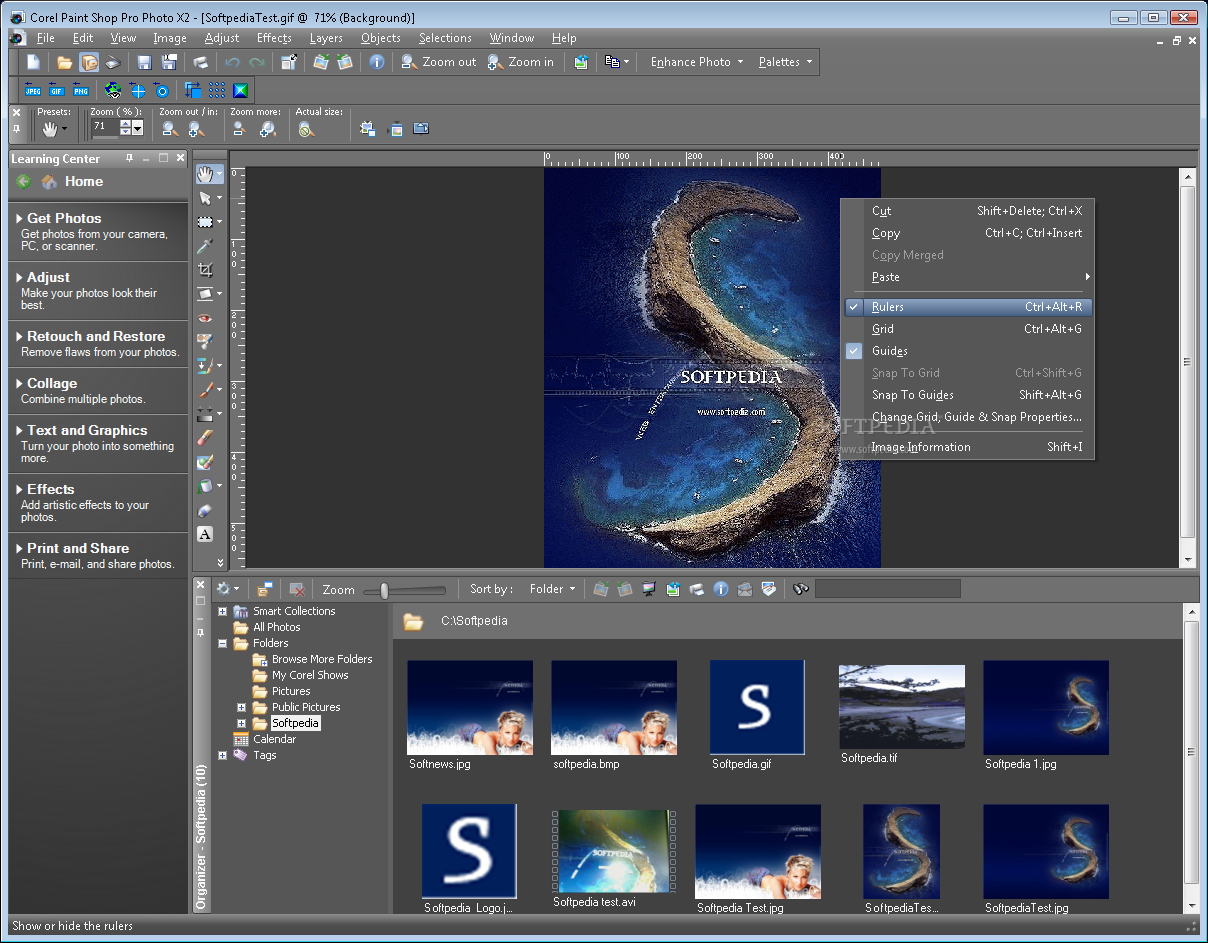Click the Print icon in the toolbar

pos(201,62)
